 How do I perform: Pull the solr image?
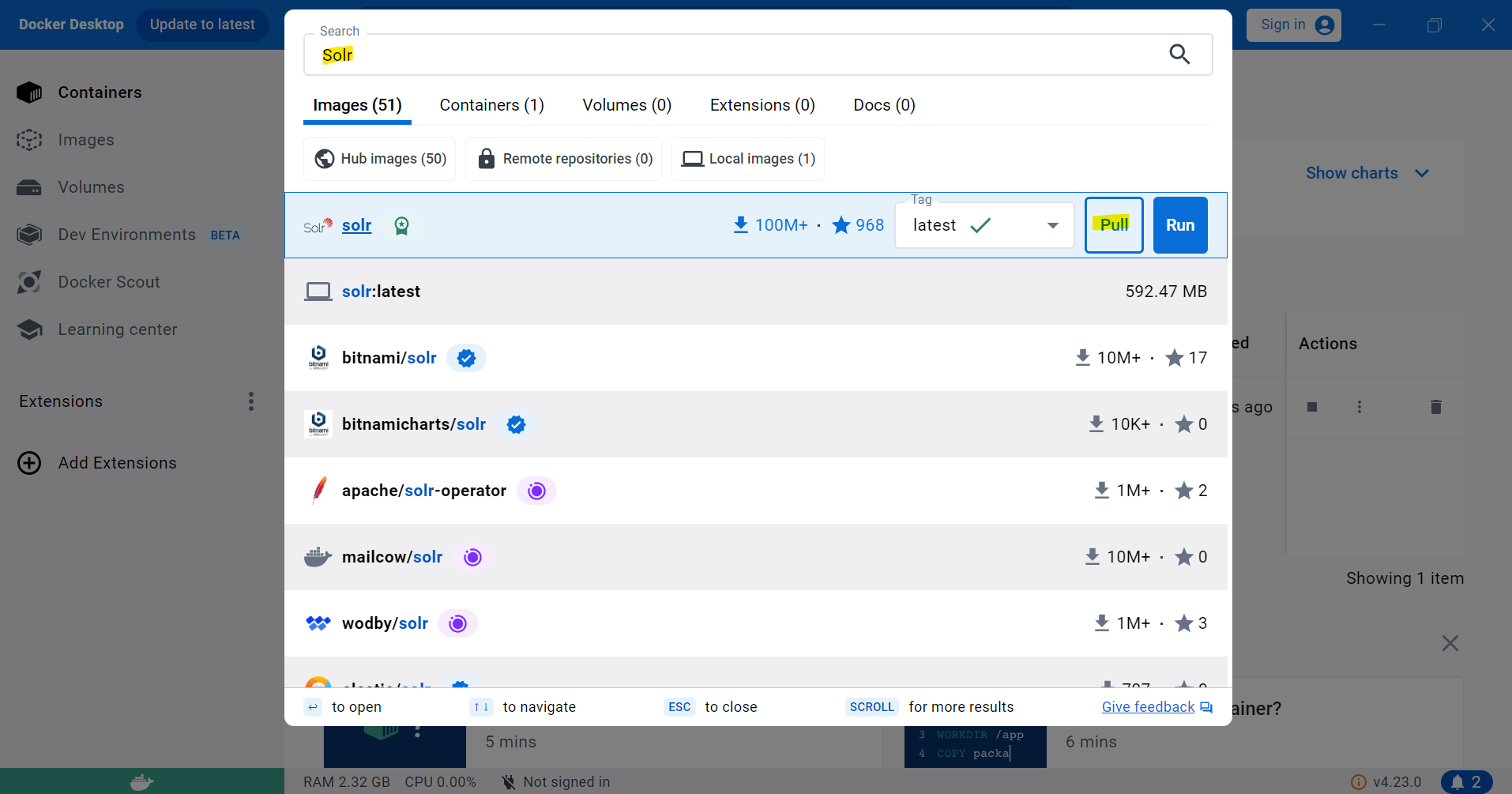[x=1114, y=225]
